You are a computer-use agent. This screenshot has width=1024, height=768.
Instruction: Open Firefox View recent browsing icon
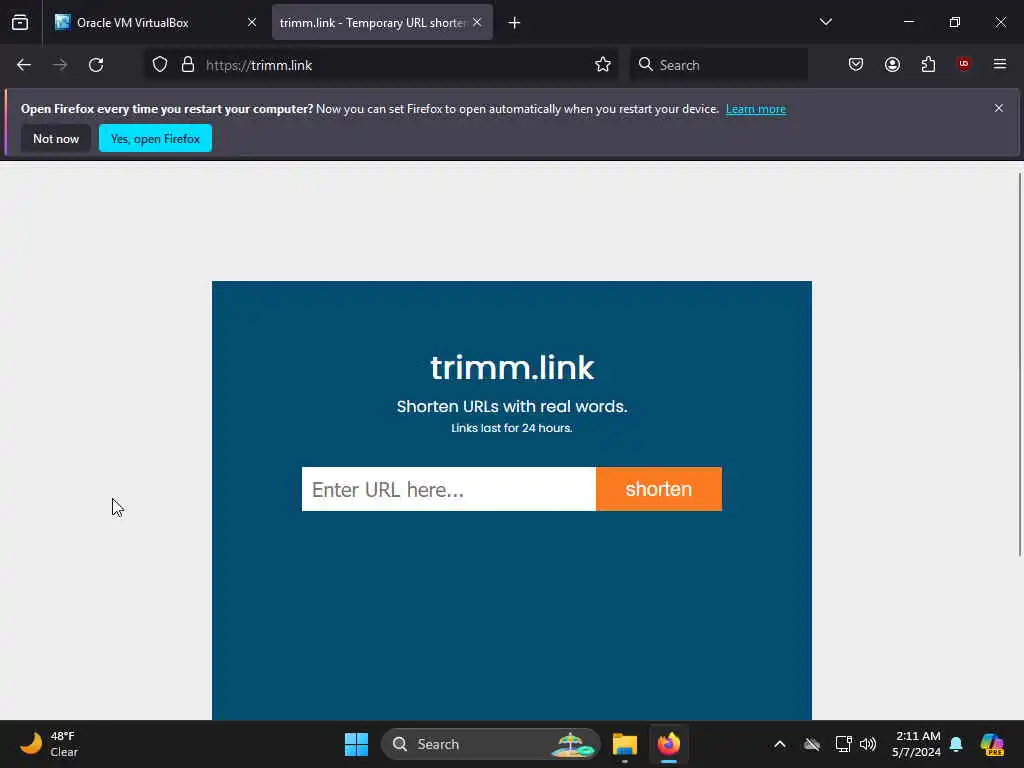[x=20, y=22]
